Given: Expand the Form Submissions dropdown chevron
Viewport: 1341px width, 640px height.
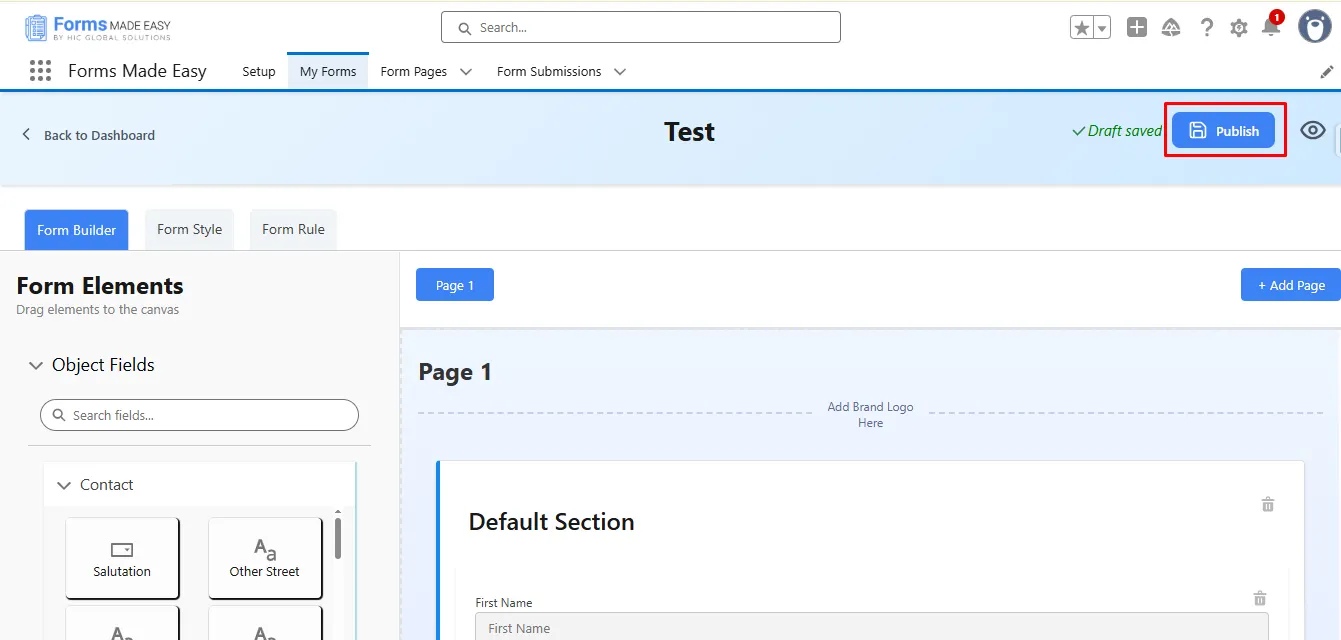Looking at the screenshot, I should 620,72.
